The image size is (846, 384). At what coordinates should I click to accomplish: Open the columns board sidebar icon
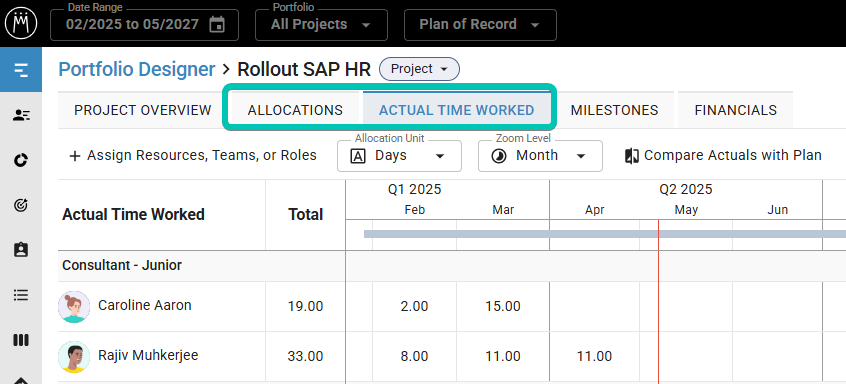point(21,340)
